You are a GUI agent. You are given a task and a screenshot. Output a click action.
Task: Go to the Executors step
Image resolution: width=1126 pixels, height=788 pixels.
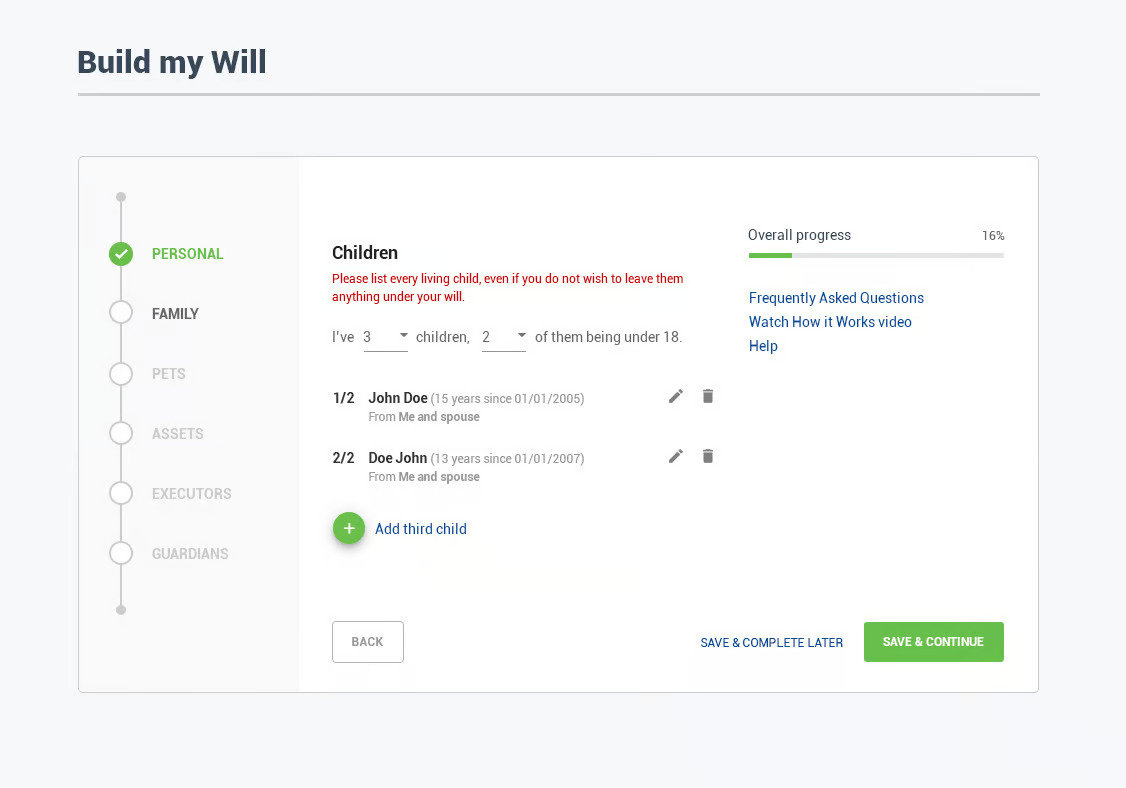191,494
